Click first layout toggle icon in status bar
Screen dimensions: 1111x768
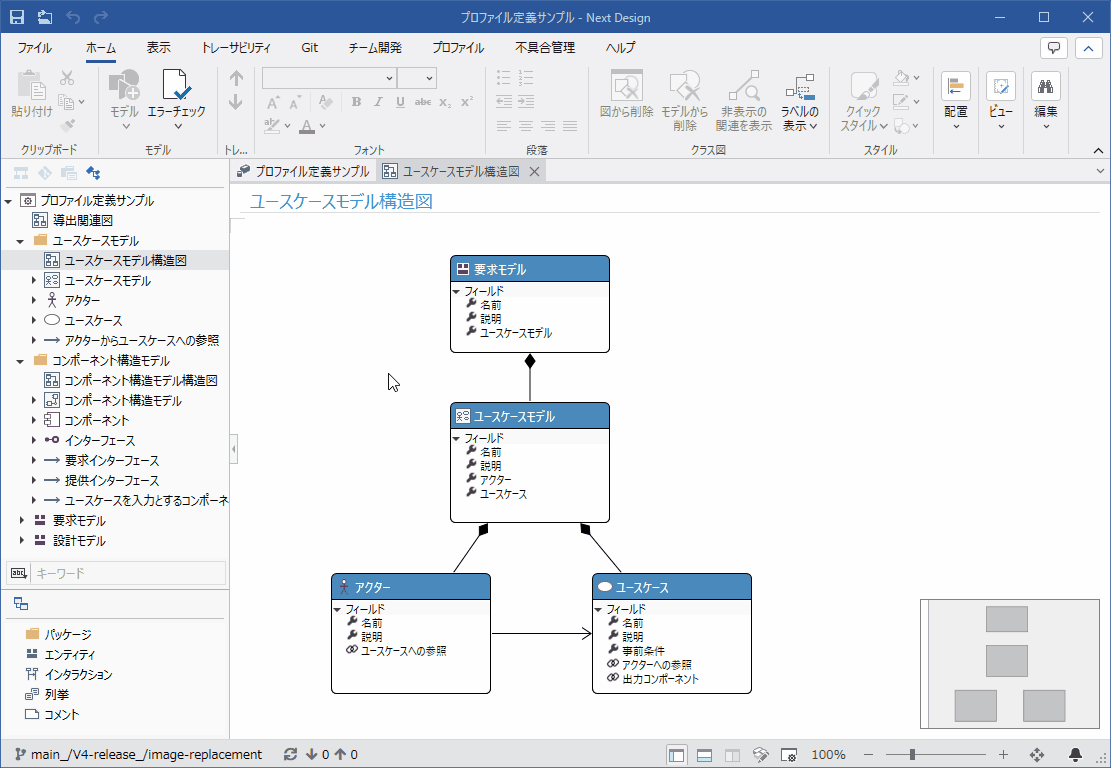coord(677,755)
